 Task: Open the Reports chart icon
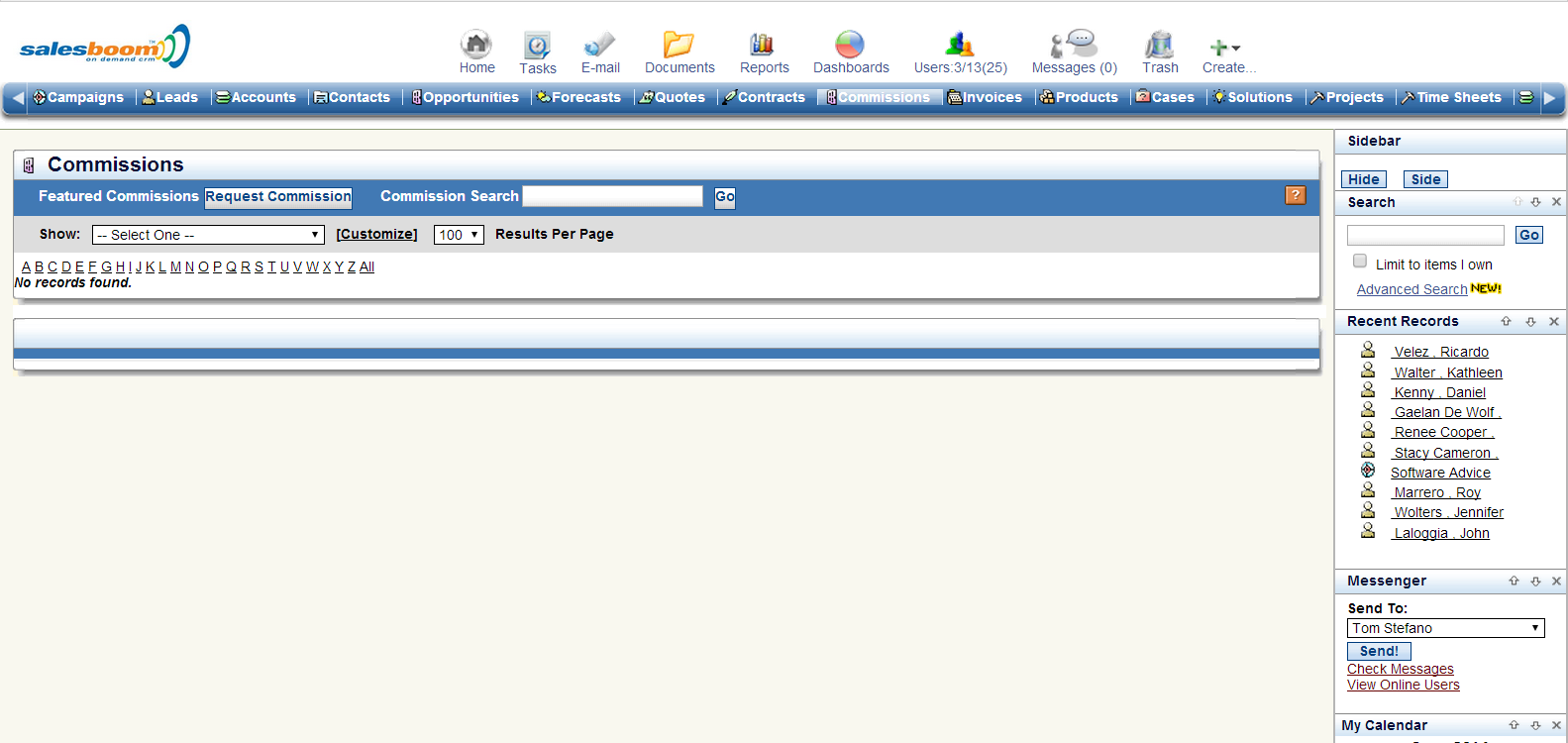point(762,44)
